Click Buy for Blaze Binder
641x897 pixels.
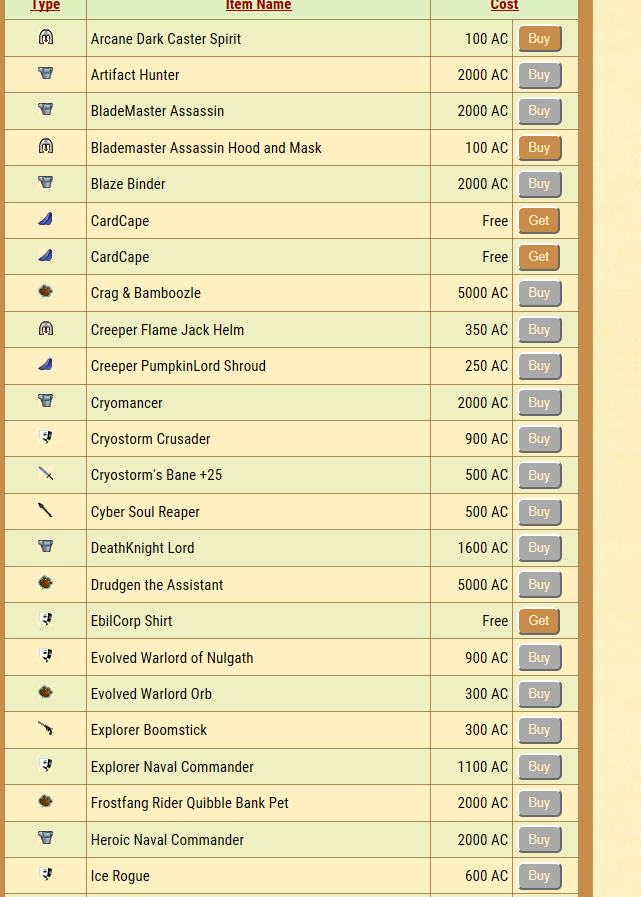click(539, 184)
